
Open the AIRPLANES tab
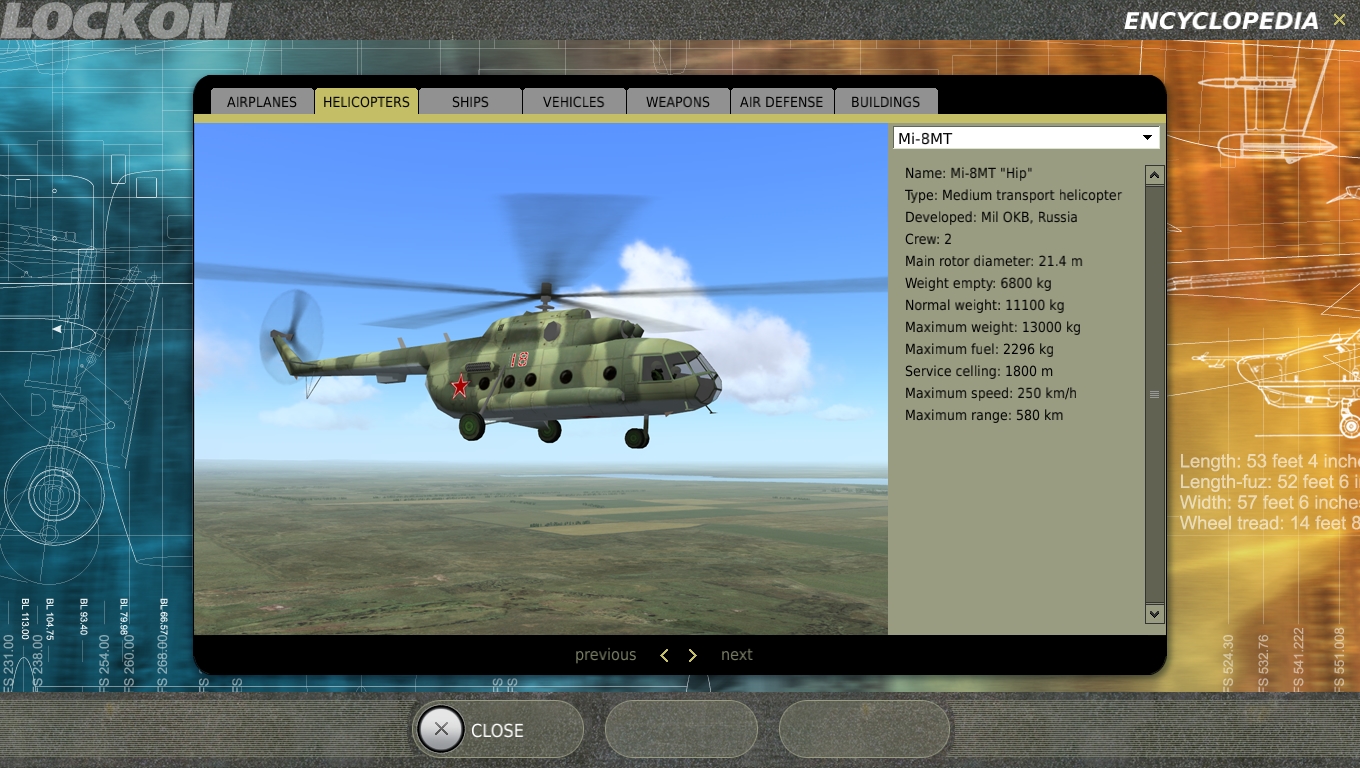click(x=262, y=102)
